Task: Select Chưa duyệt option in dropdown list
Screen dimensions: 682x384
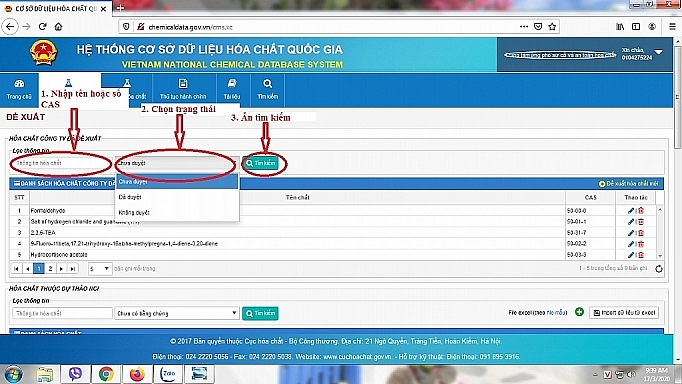Action: point(177,181)
